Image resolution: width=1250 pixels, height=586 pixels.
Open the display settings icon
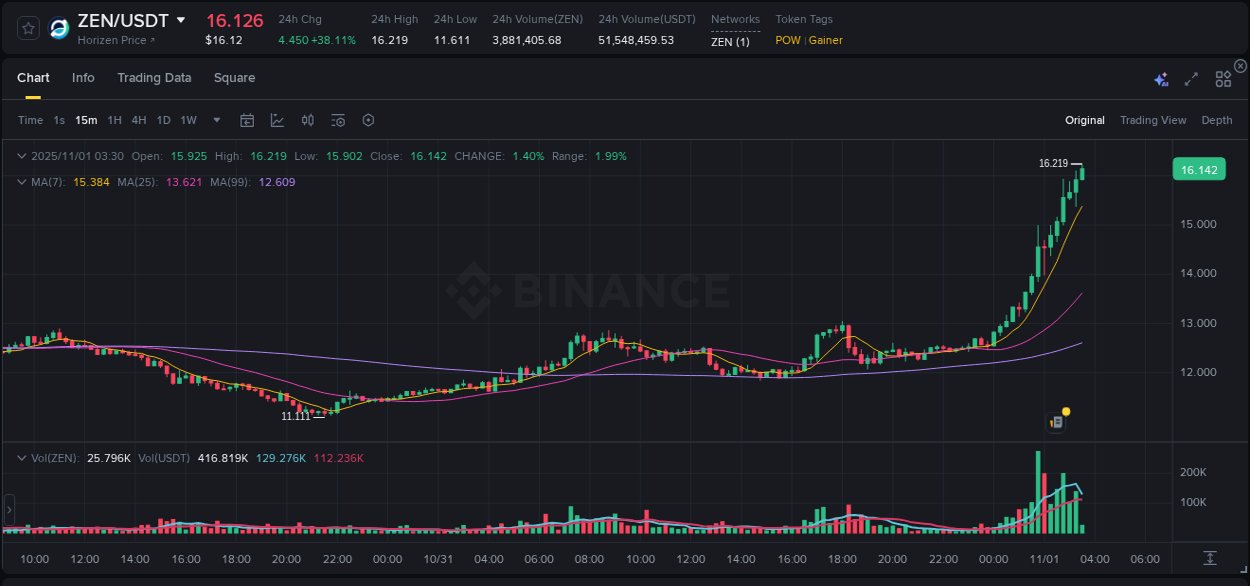338,120
